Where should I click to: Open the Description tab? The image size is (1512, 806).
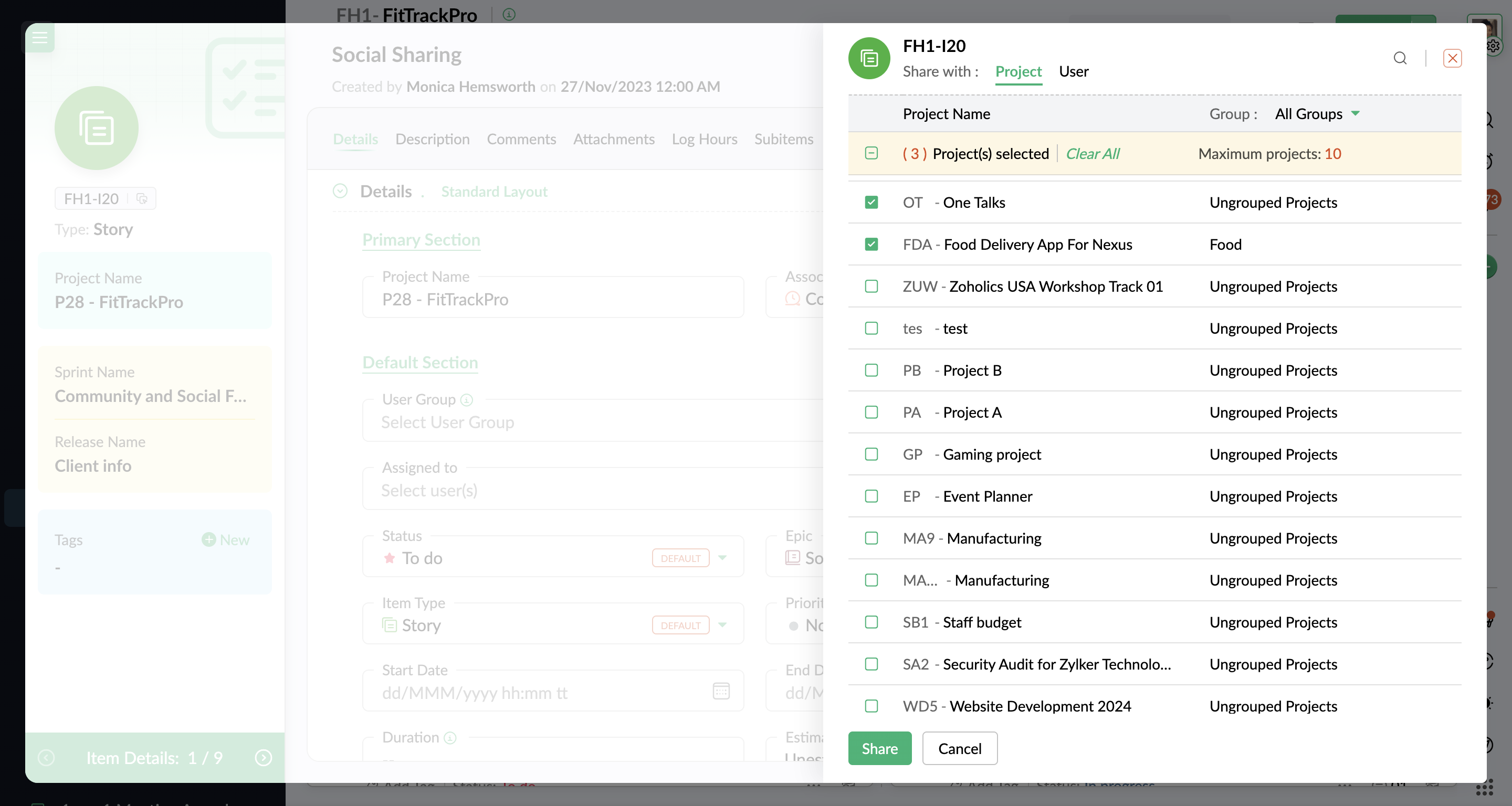[x=433, y=139]
